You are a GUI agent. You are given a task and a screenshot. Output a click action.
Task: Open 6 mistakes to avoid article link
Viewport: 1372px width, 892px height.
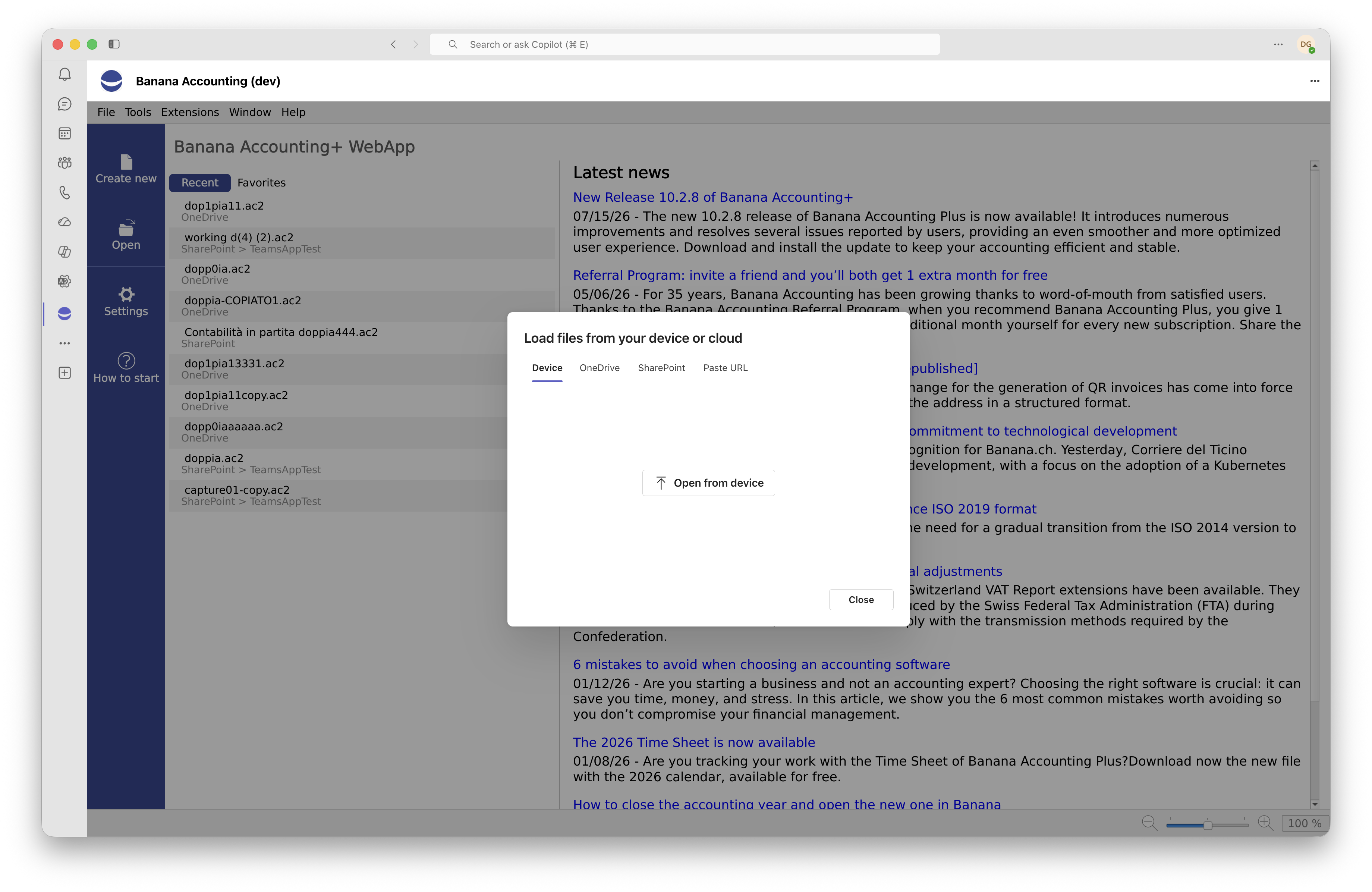[761, 664]
